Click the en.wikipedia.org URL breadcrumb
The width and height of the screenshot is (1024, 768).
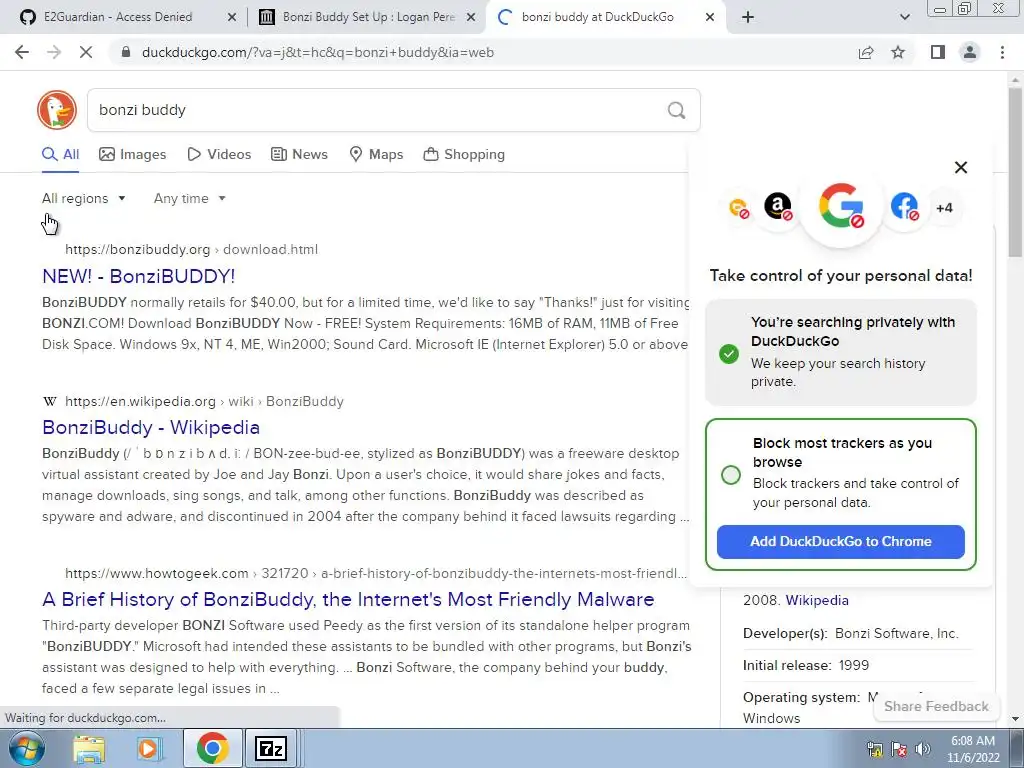pos(204,402)
